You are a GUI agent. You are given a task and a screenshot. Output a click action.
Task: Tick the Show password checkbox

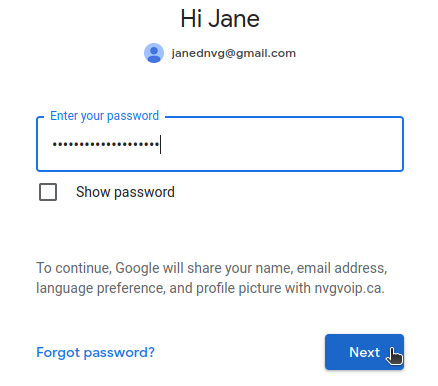[48, 192]
